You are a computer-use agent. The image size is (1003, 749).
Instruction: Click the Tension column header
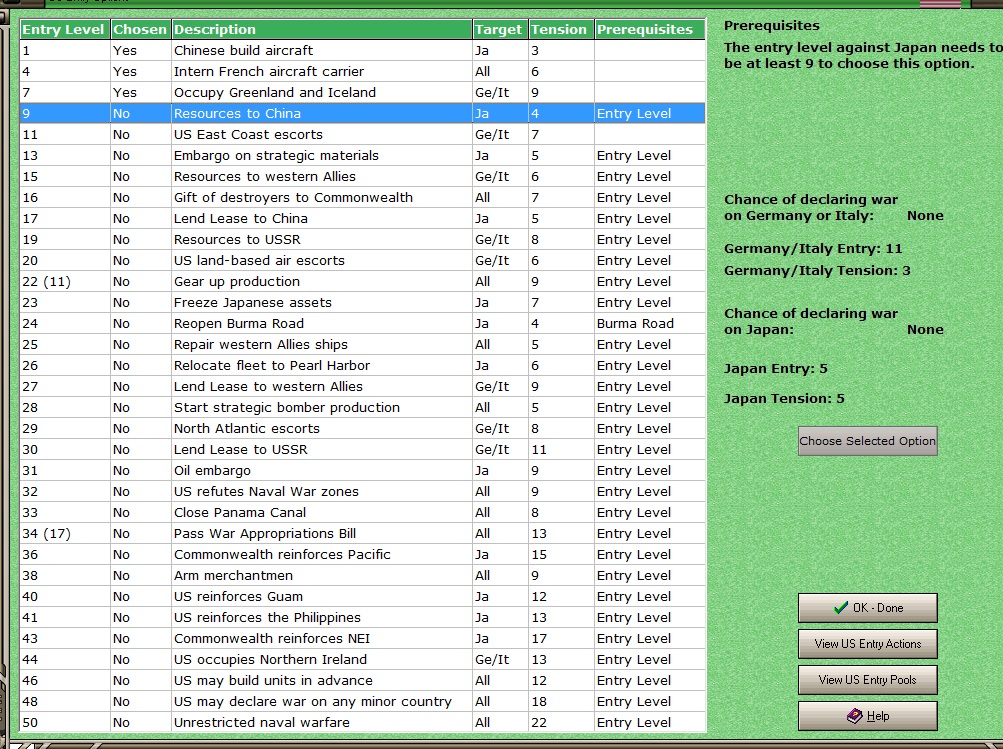point(561,29)
